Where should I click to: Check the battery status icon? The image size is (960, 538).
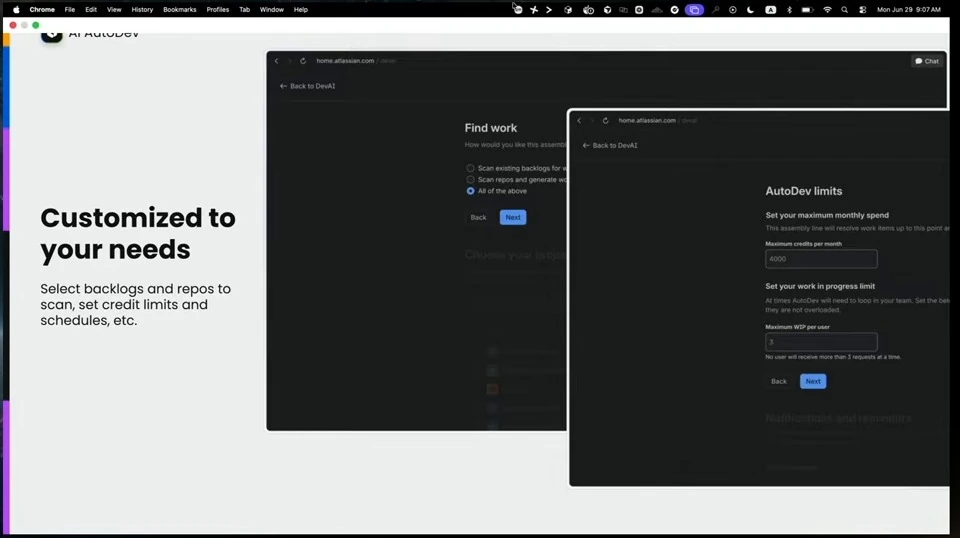tap(808, 10)
